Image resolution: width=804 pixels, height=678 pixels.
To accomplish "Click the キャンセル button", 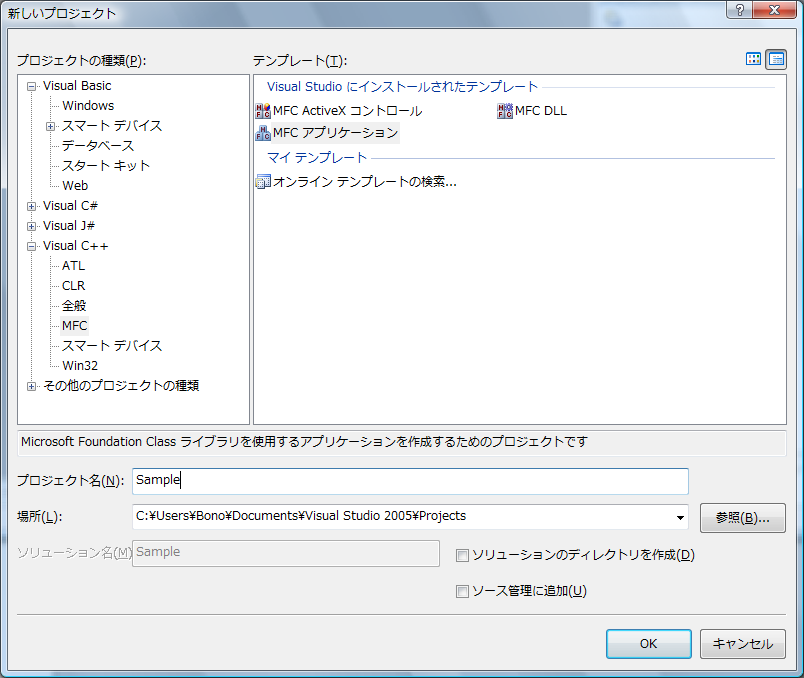I will 742,644.
